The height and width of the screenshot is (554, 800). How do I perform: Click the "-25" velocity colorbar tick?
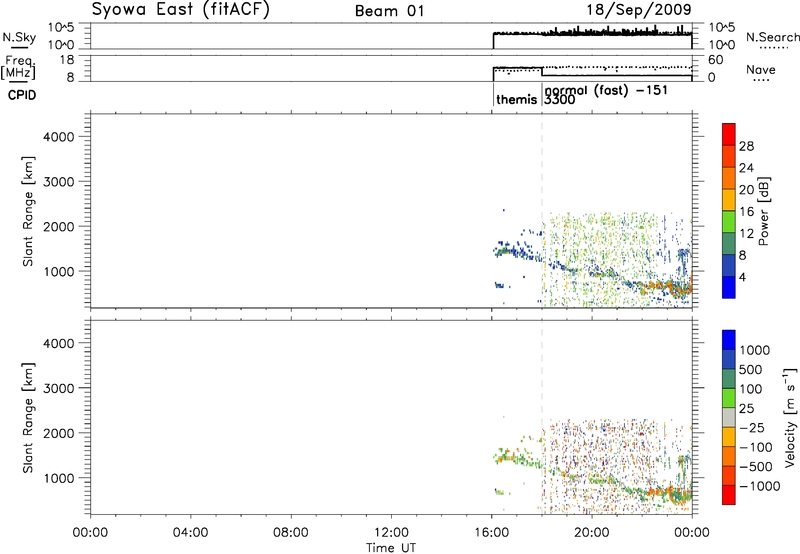[752, 427]
